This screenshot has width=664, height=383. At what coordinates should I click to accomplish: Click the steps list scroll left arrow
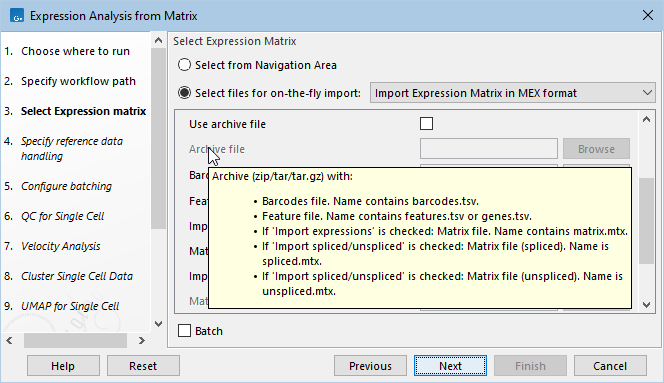point(9,340)
